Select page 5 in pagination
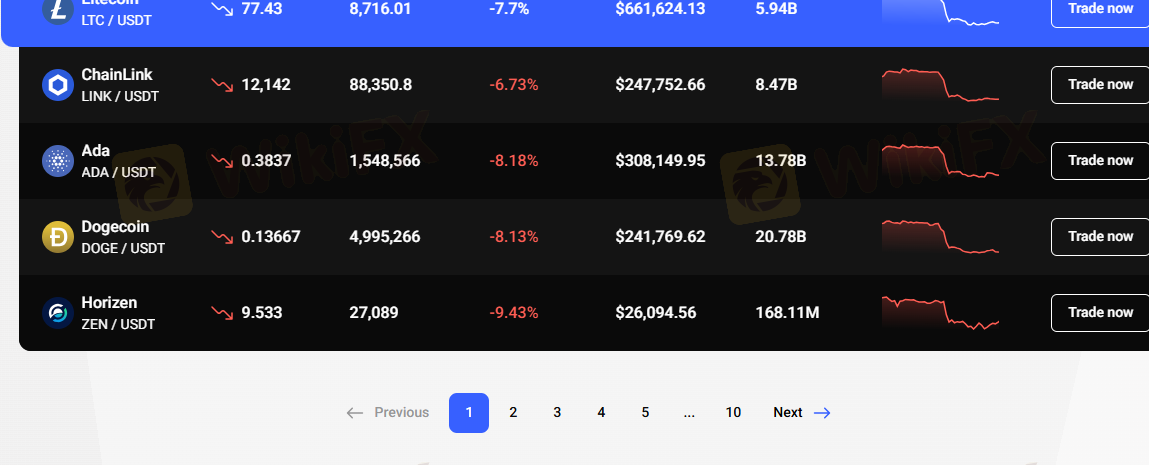The image size is (1149, 465). tap(645, 413)
